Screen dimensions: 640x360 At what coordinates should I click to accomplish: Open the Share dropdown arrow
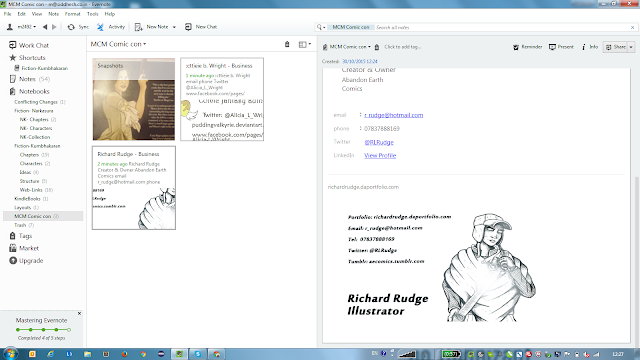pos(631,47)
